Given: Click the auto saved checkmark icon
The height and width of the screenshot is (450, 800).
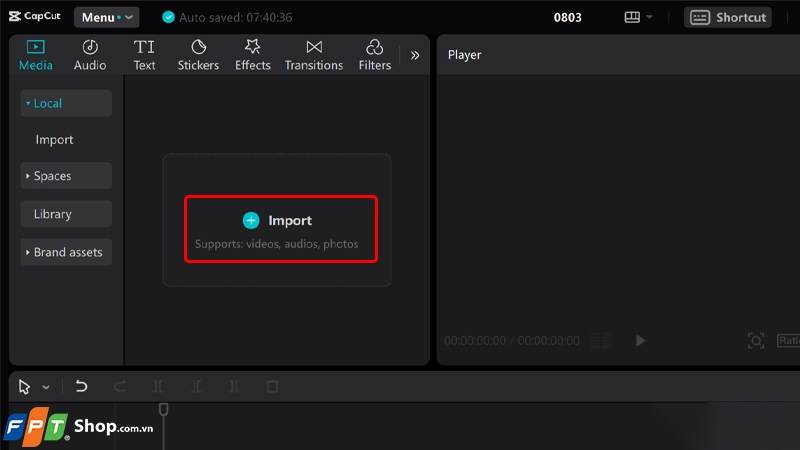Looking at the screenshot, I should coord(168,17).
